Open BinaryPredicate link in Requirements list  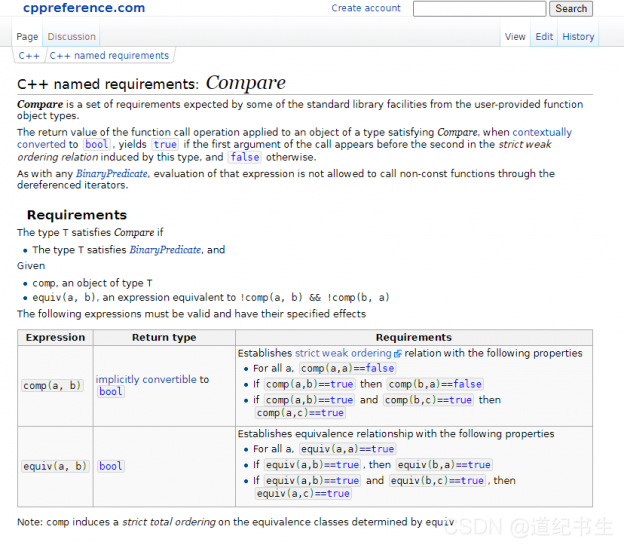[x=165, y=250]
